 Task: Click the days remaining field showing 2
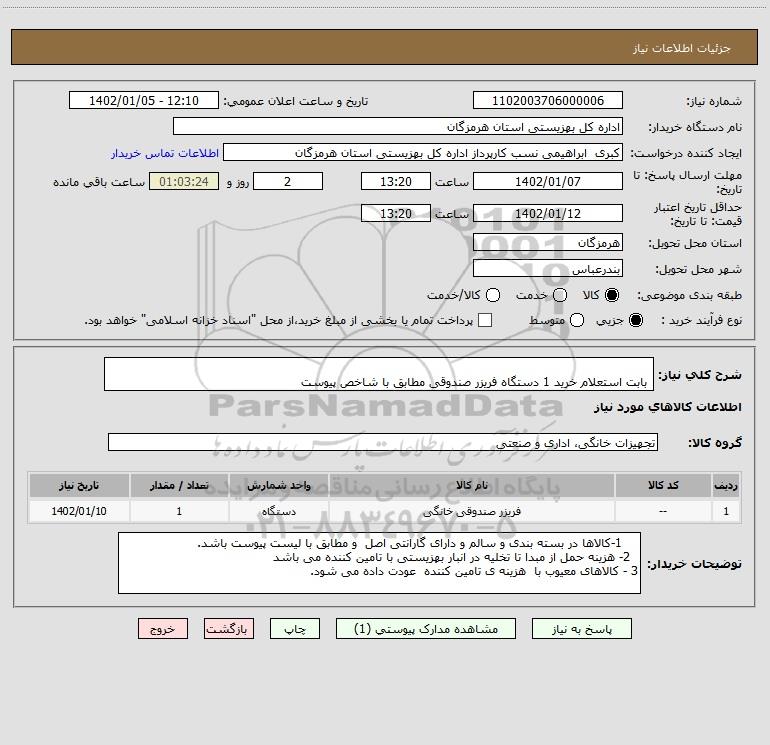coord(288,182)
